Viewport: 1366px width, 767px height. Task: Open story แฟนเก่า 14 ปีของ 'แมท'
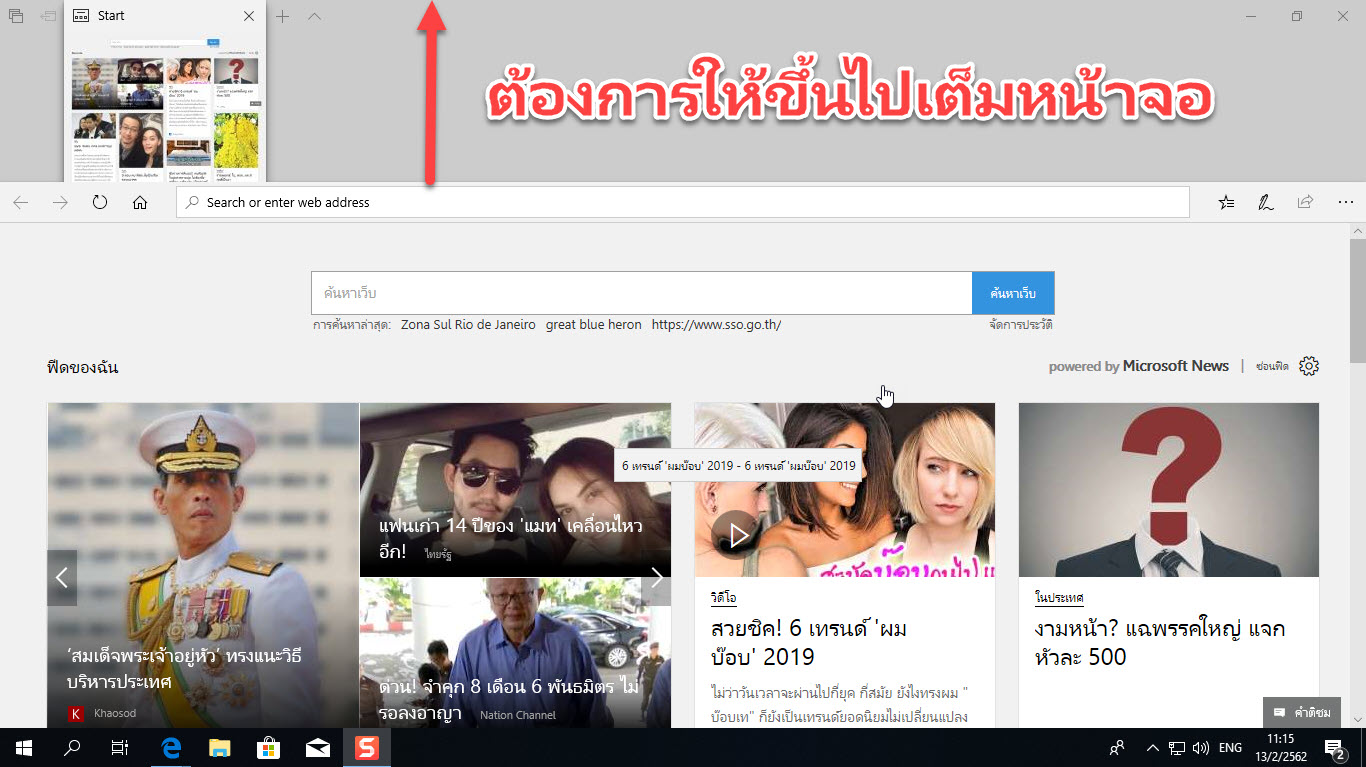(511, 538)
